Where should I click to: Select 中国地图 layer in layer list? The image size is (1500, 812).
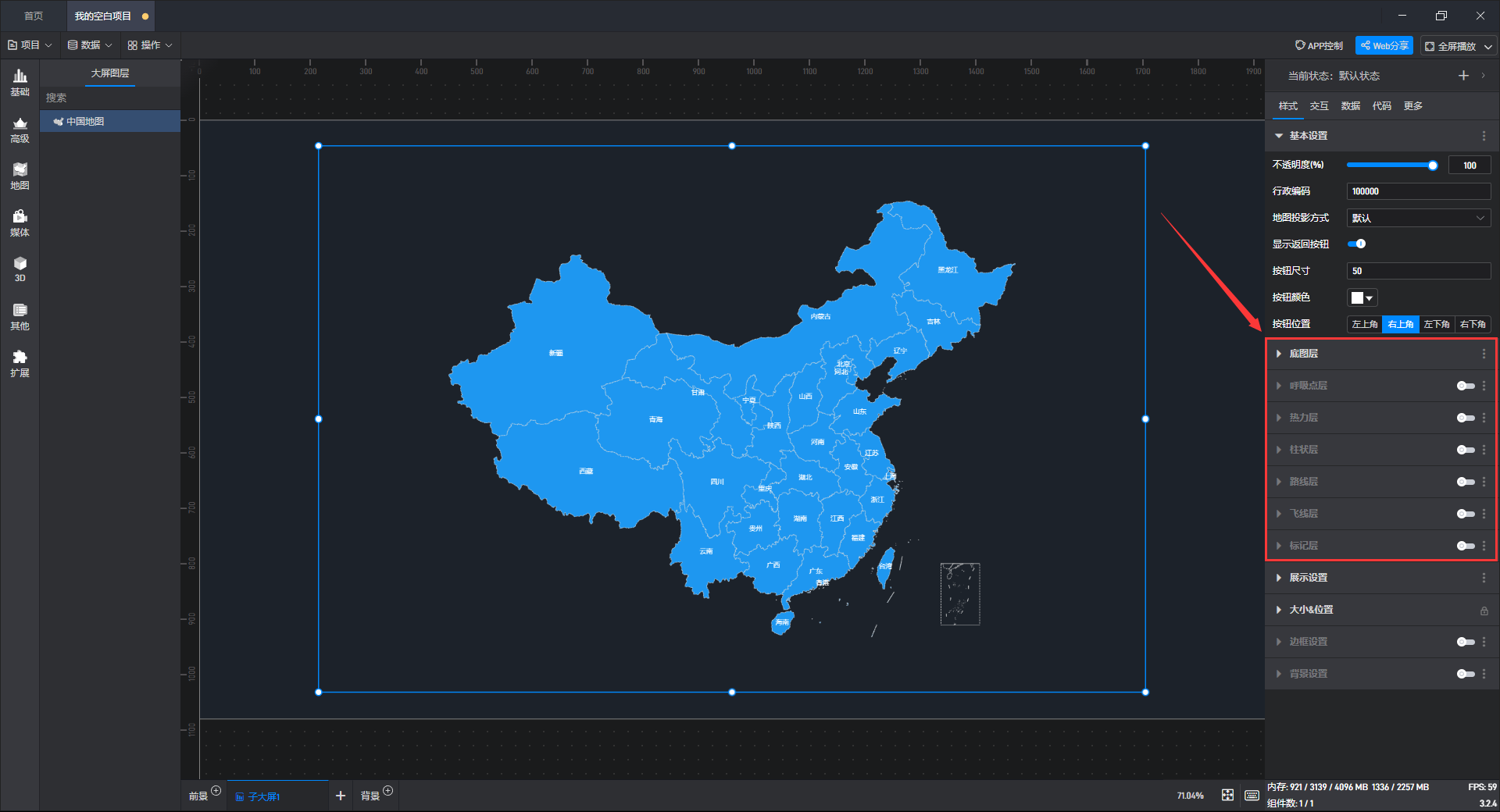tap(110, 121)
